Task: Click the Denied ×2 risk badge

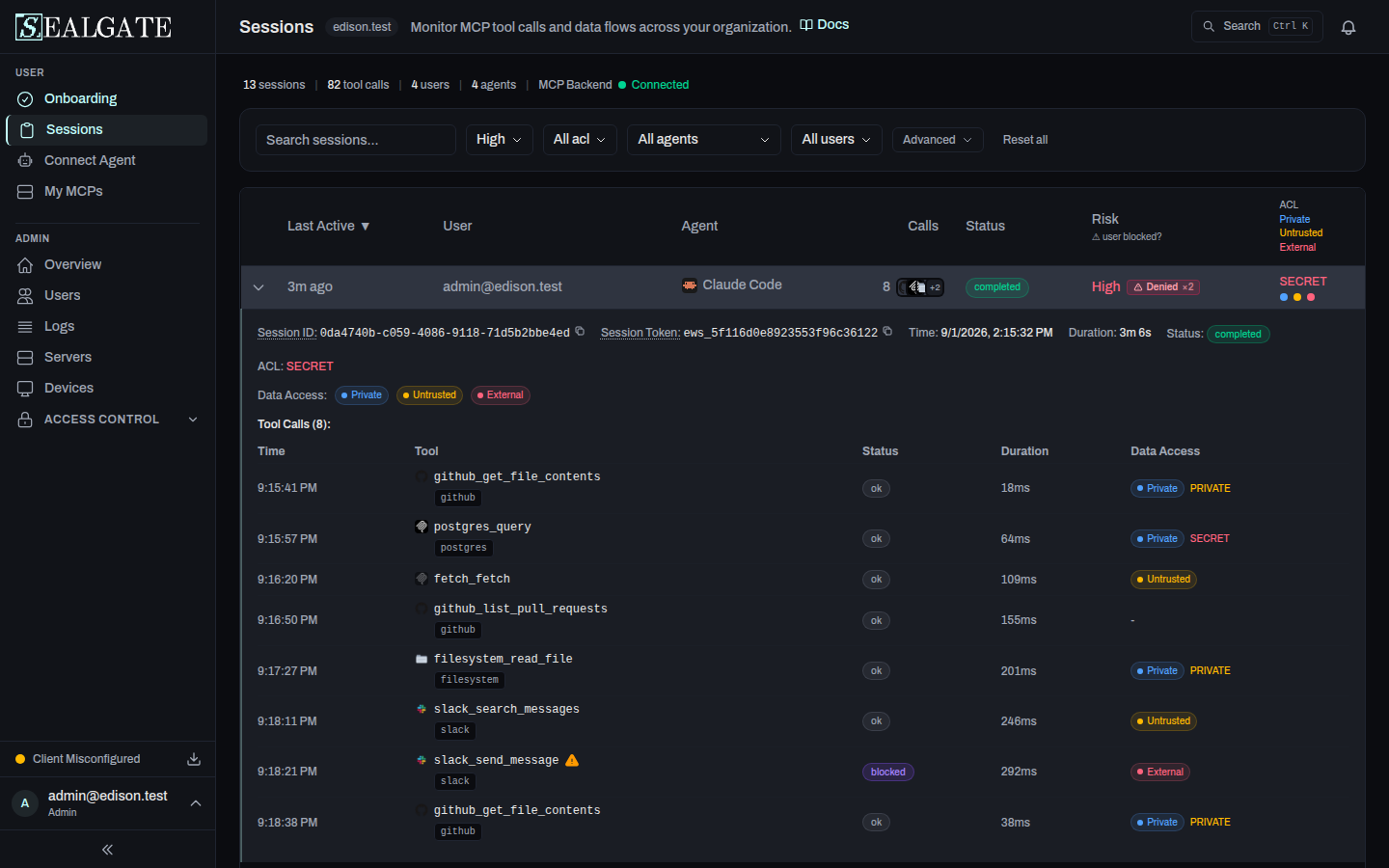Action: (x=1163, y=287)
